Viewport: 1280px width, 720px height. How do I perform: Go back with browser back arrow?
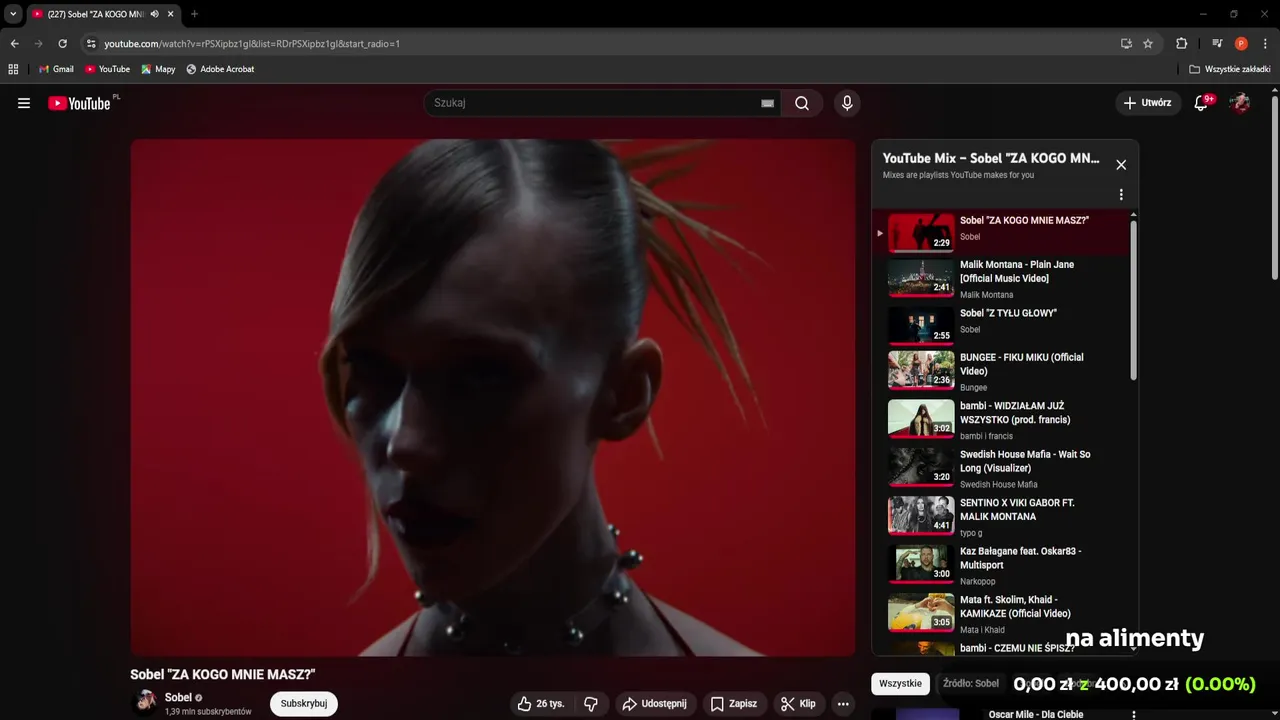tap(14, 44)
